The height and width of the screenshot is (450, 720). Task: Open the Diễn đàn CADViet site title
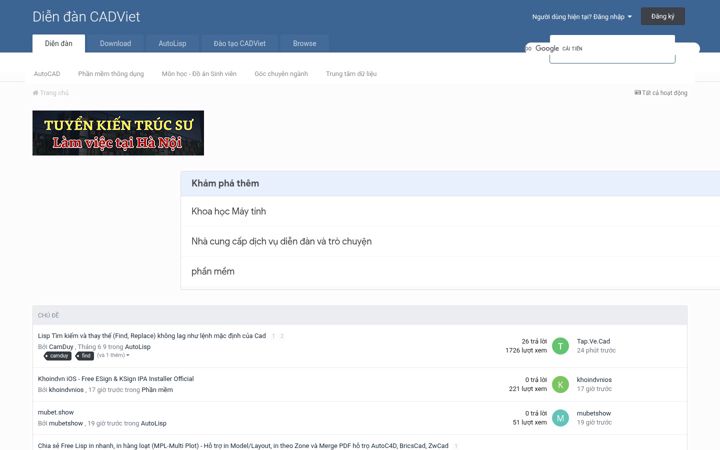click(86, 17)
